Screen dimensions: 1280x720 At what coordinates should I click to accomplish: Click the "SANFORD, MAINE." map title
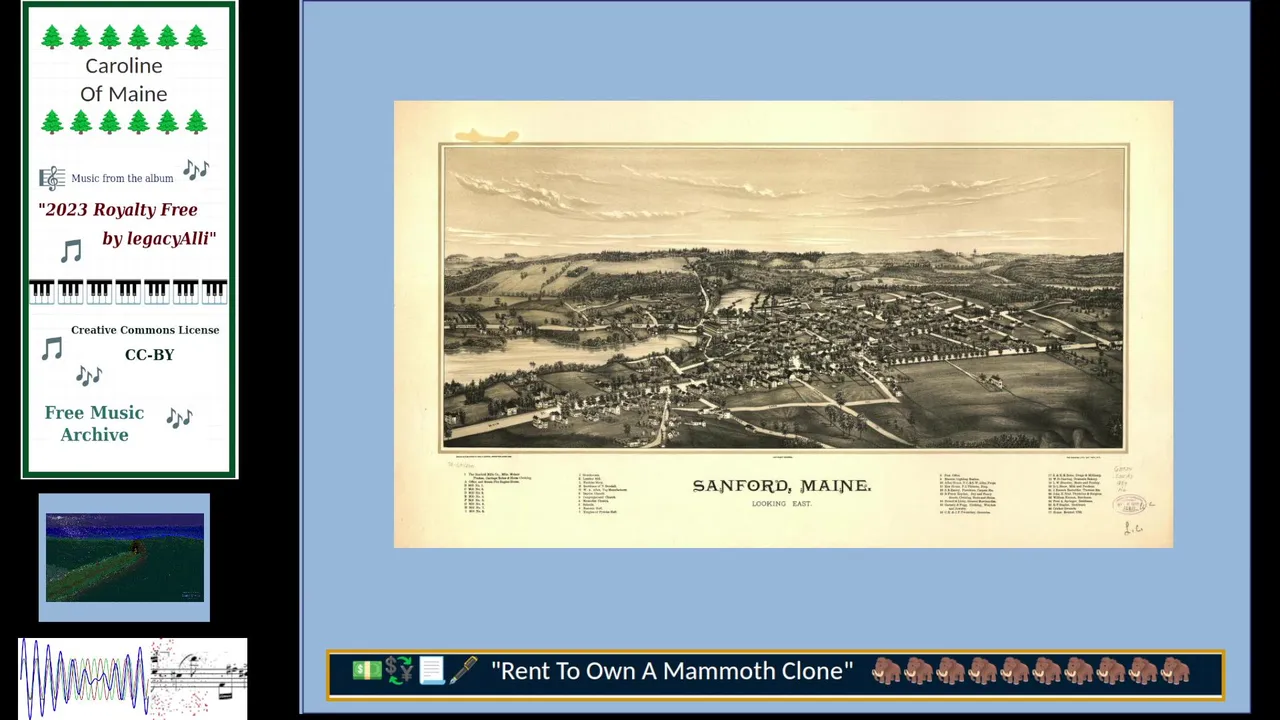[x=782, y=486]
